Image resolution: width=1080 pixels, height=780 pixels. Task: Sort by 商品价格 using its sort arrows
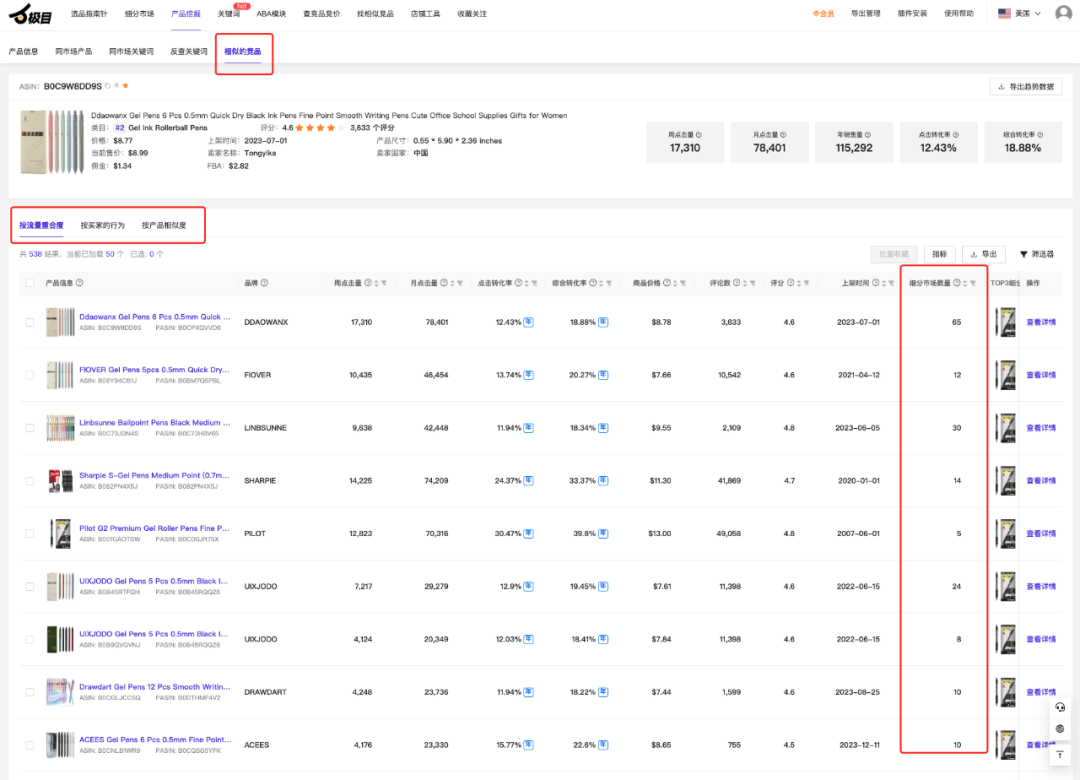[x=675, y=283]
